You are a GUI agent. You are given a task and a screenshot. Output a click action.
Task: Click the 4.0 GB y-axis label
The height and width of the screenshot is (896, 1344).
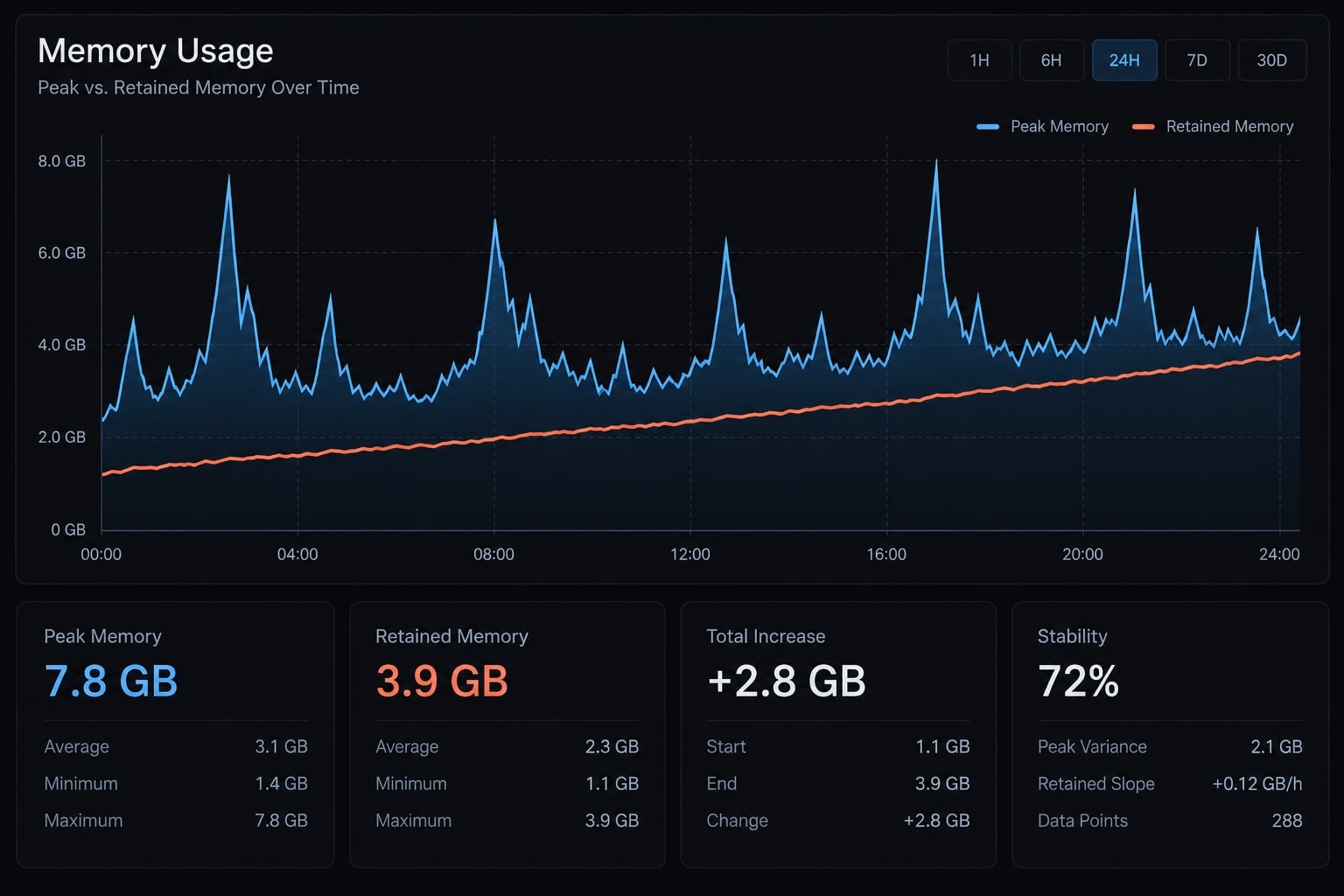pyautogui.click(x=61, y=345)
